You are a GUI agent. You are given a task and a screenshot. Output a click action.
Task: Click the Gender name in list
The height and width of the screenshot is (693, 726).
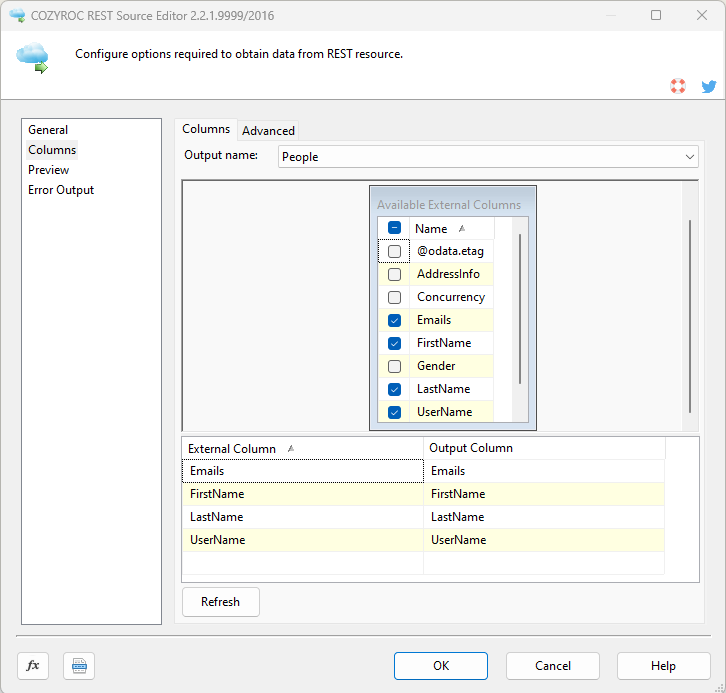tap(436, 366)
